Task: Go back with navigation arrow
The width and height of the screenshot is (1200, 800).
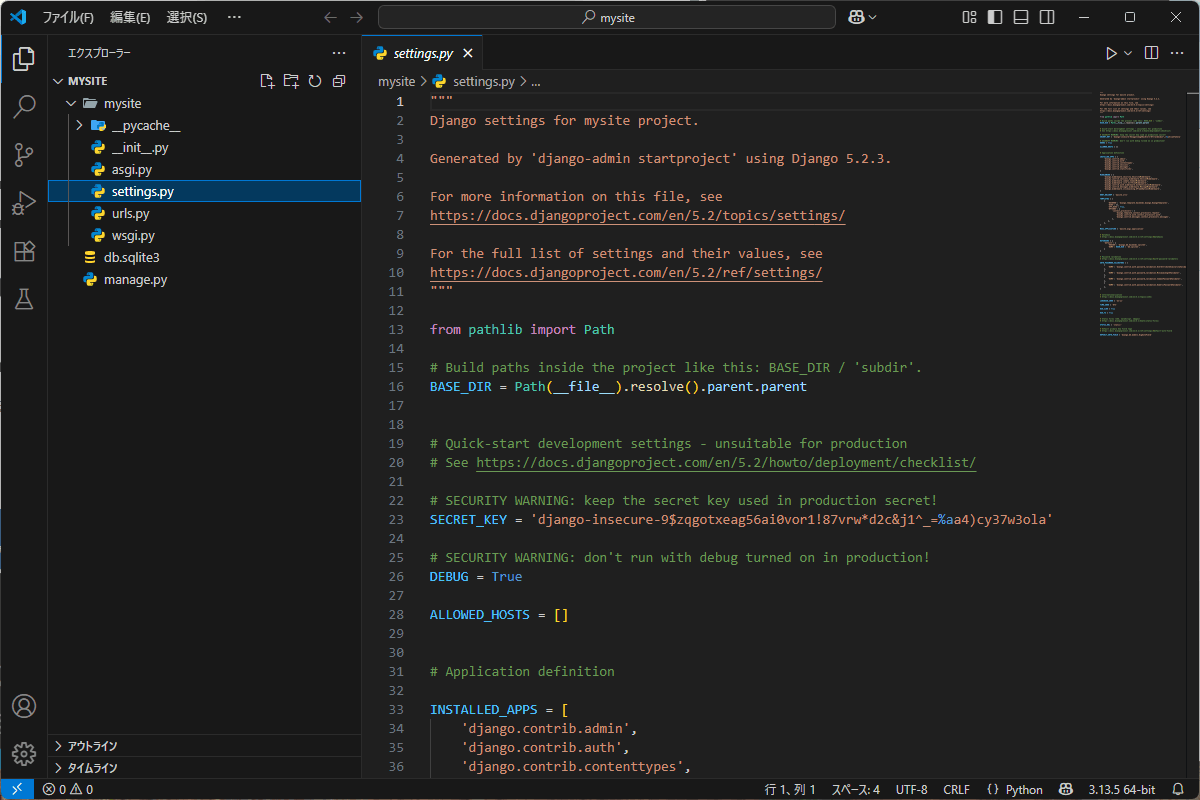Action: (332, 17)
